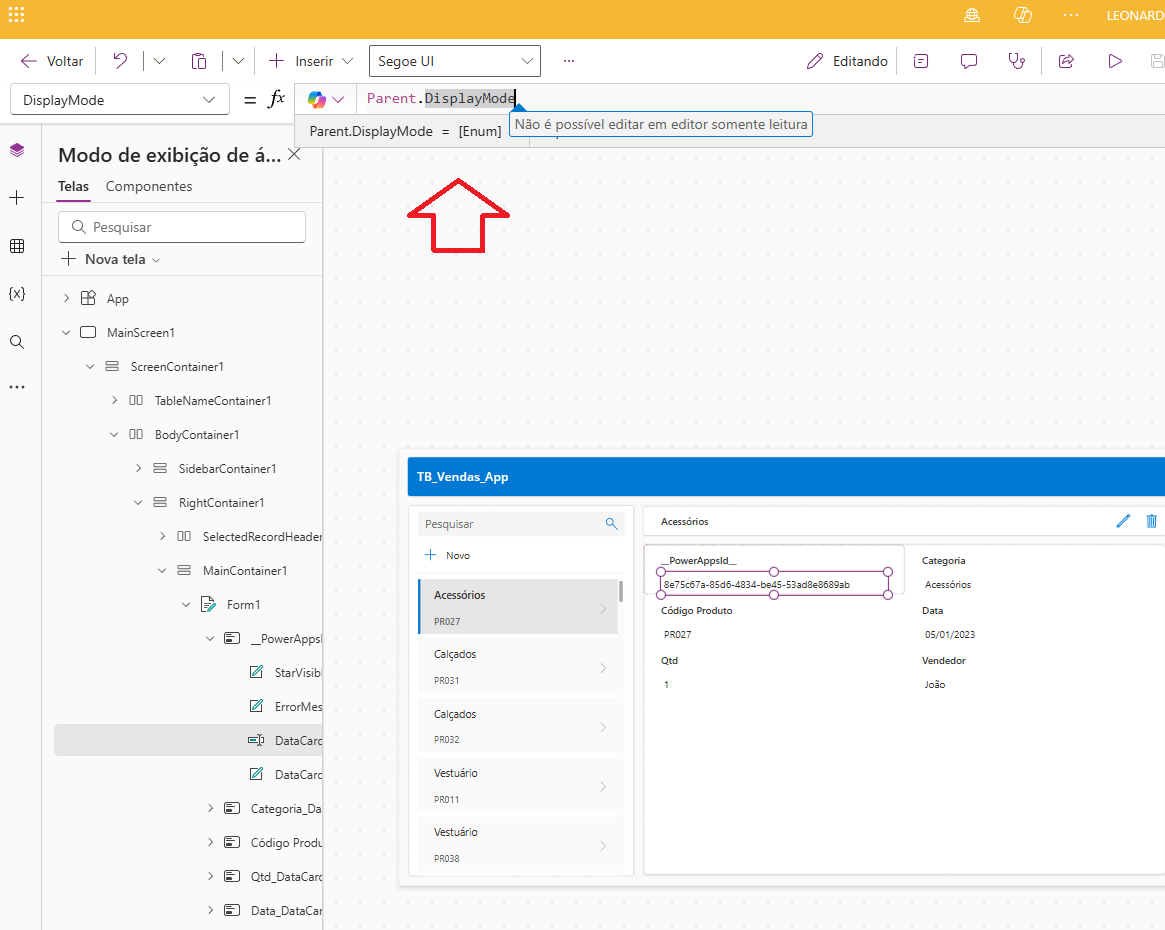Open the comments speech bubble icon
The image size is (1165, 930).
(x=969, y=61)
